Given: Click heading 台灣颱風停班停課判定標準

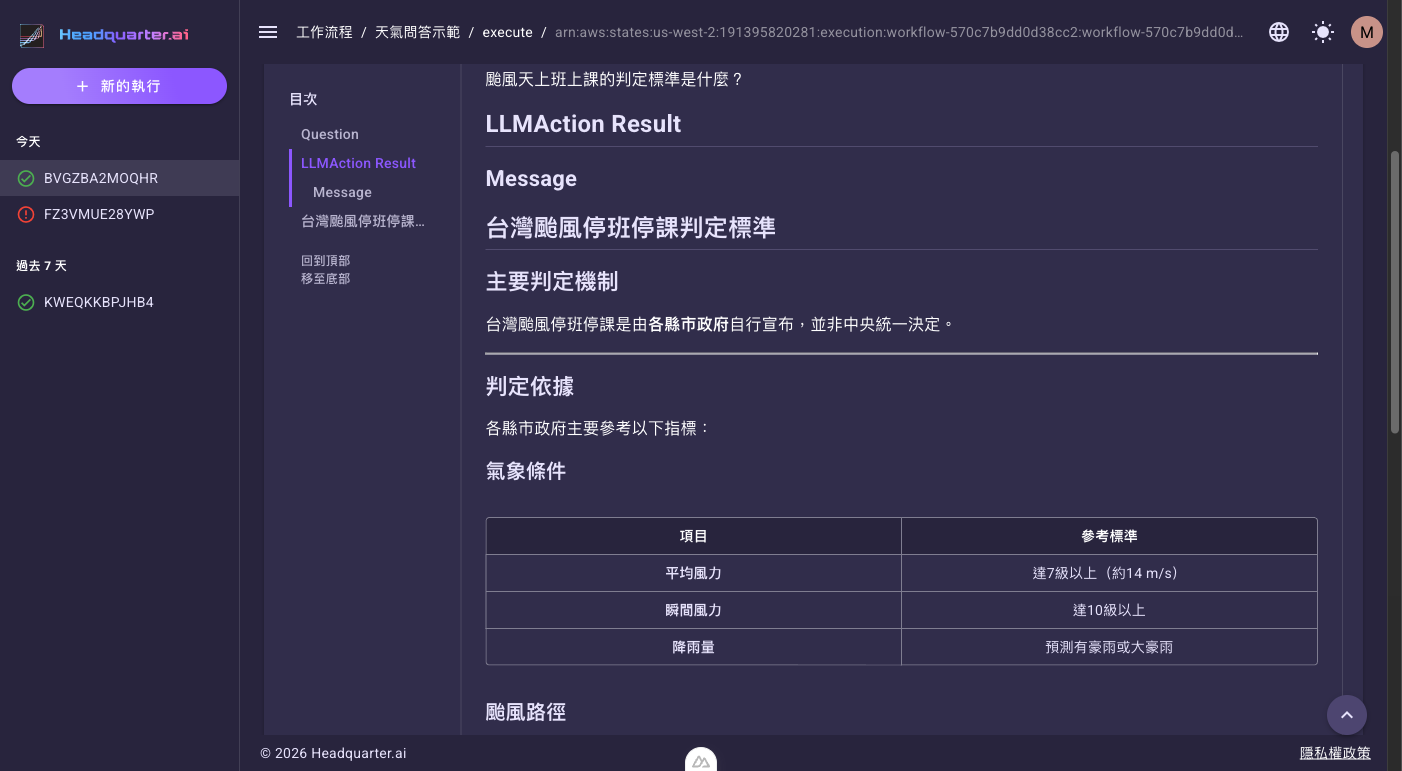Looking at the screenshot, I should [x=630, y=228].
